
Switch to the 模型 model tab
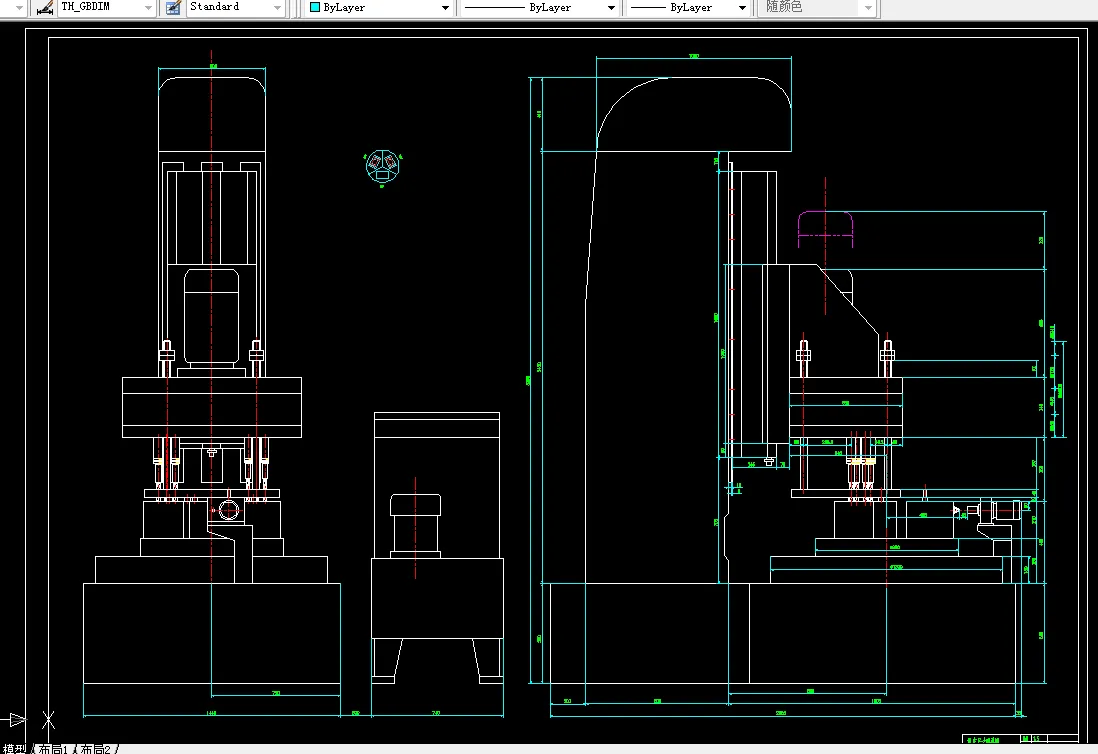(15, 748)
